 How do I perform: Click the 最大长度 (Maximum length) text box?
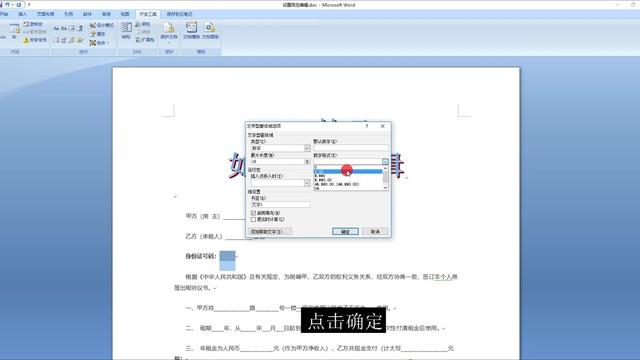click(x=278, y=162)
